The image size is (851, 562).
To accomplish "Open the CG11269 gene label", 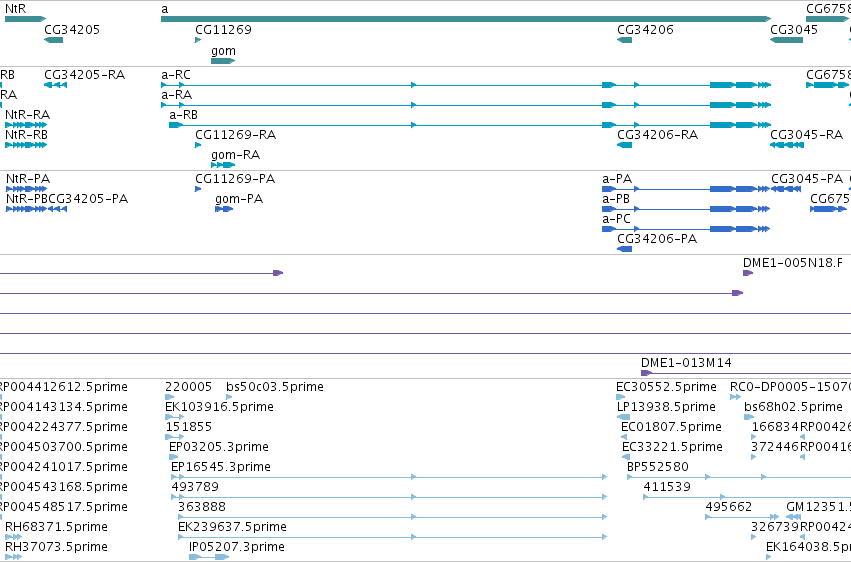I will 224,29.
